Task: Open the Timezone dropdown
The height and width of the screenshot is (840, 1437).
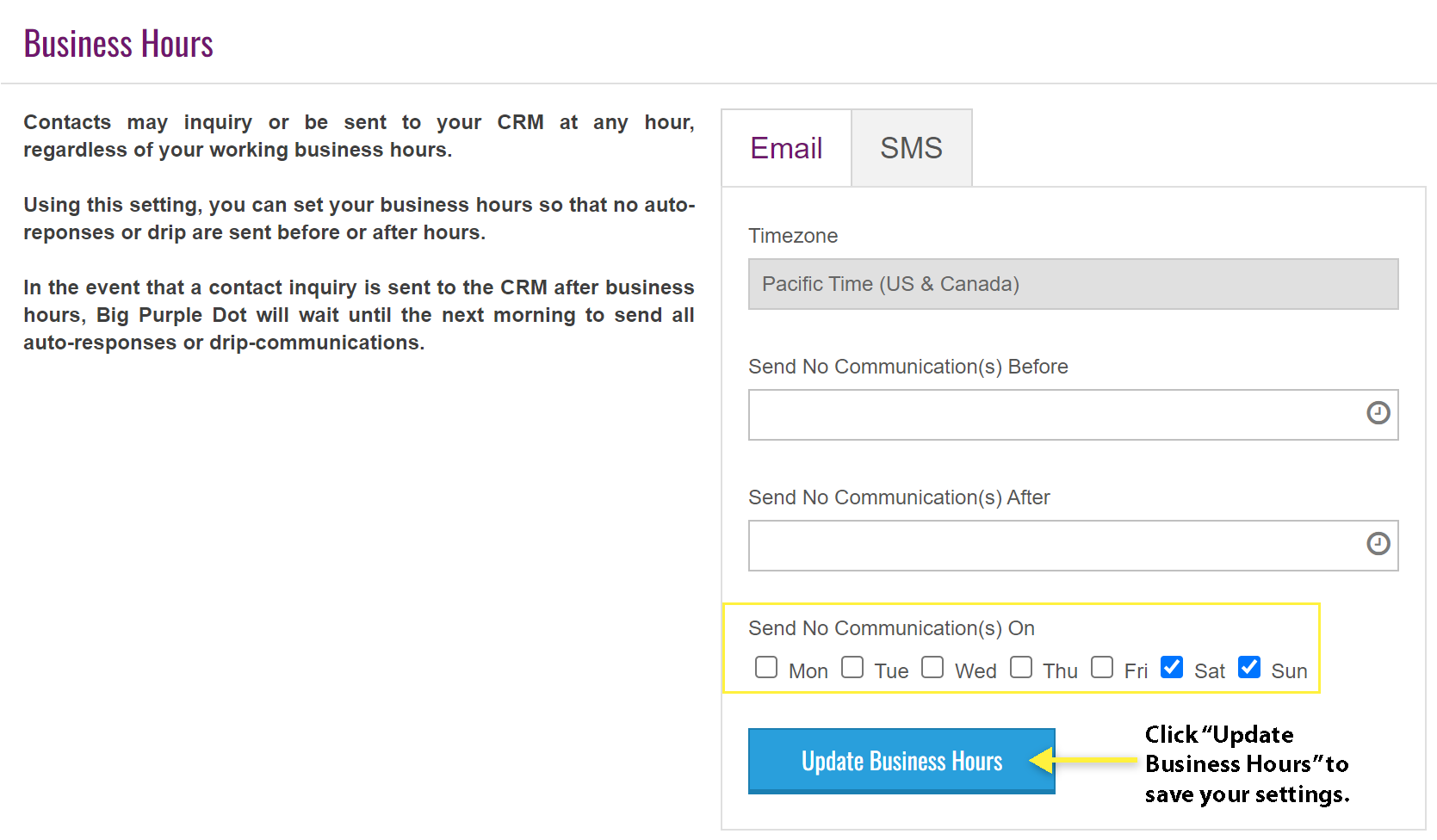Action: pyautogui.click(x=1074, y=284)
